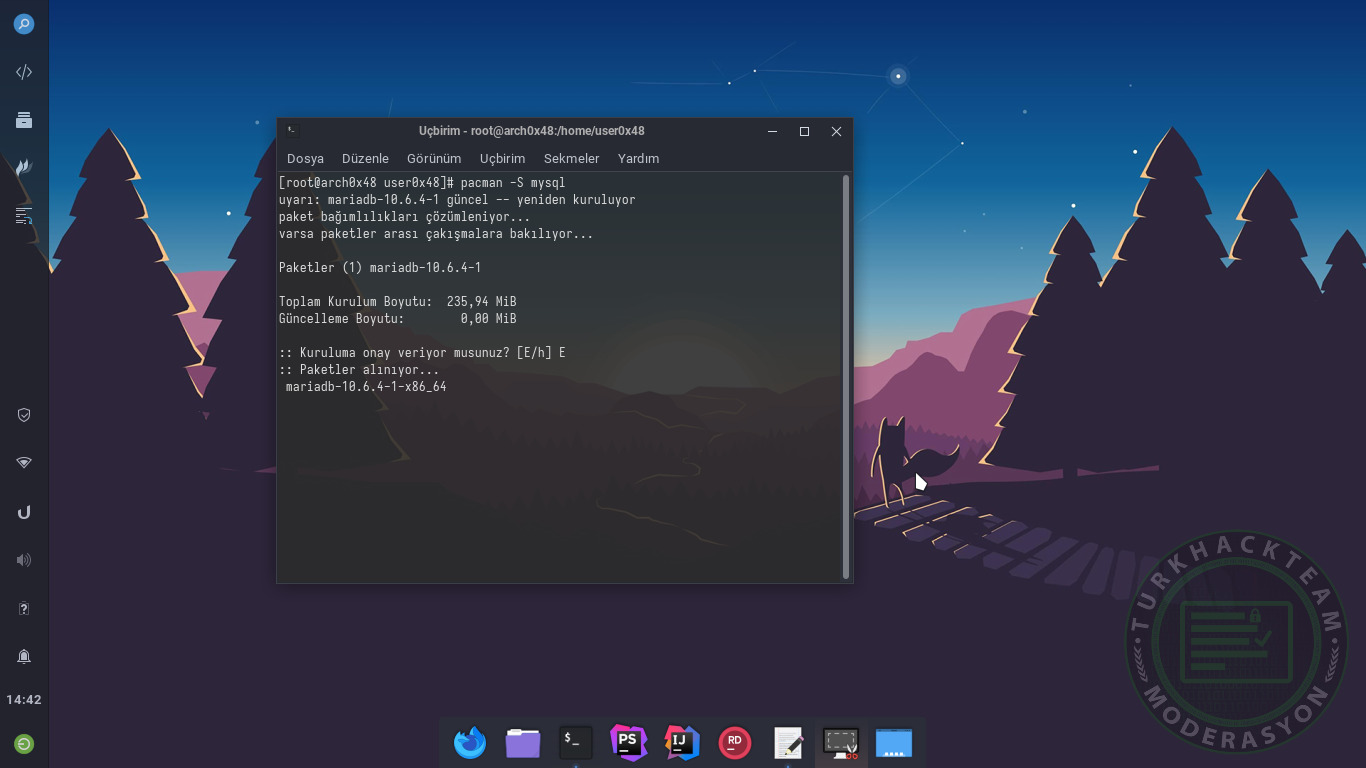Launch IntelliJ IDEA from the dock
Screen dimensions: 1366x768
tap(682, 742)
